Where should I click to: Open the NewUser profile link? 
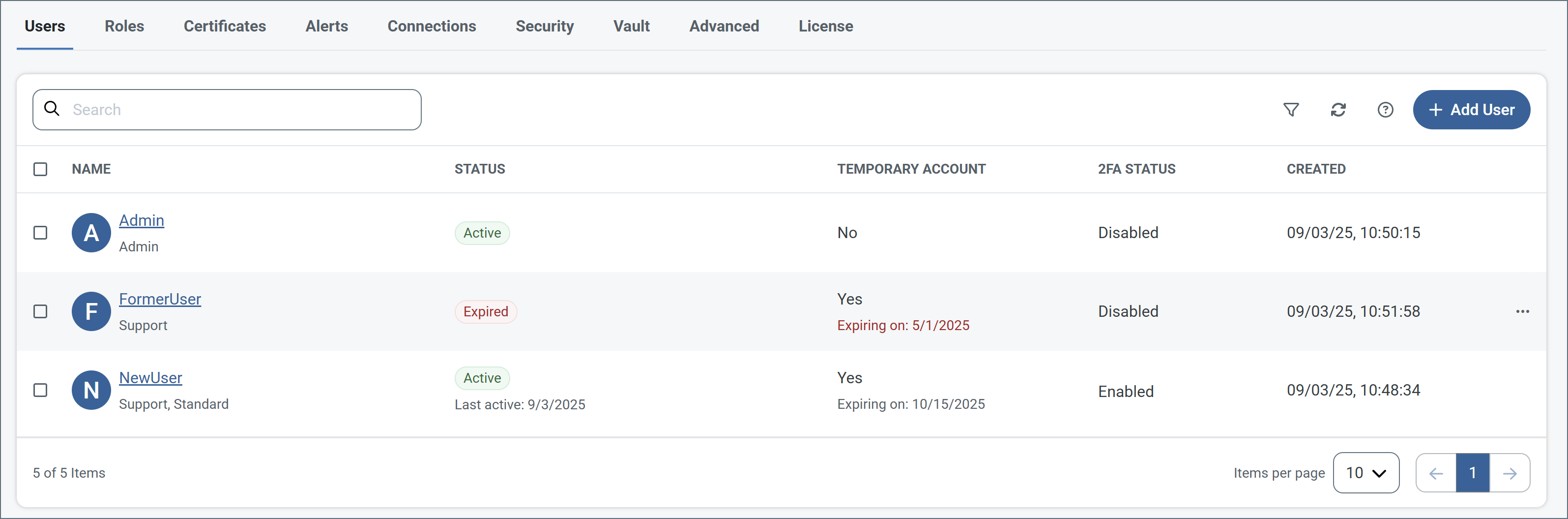150,378
